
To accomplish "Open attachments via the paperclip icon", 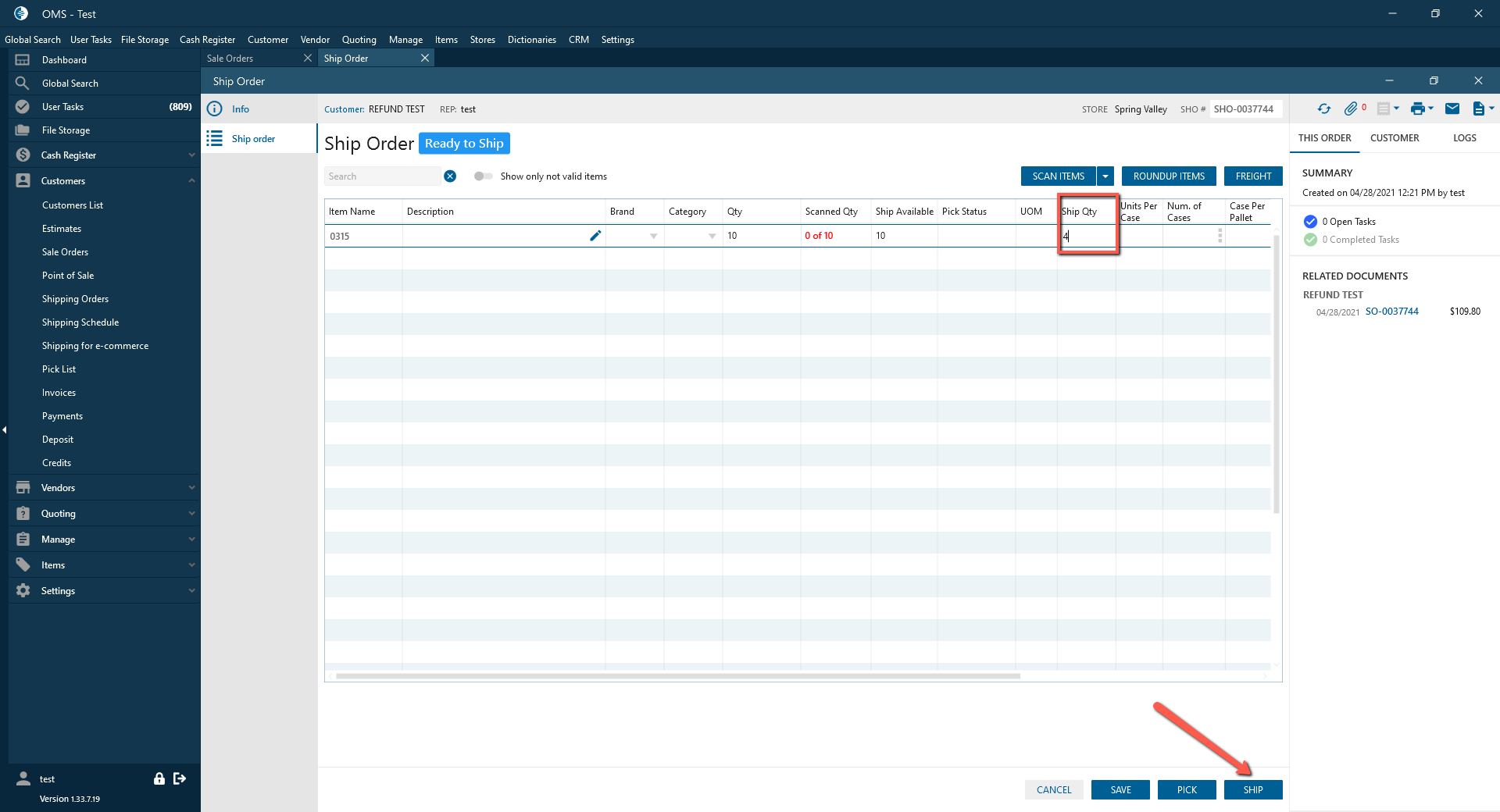I will [1350, 109].
